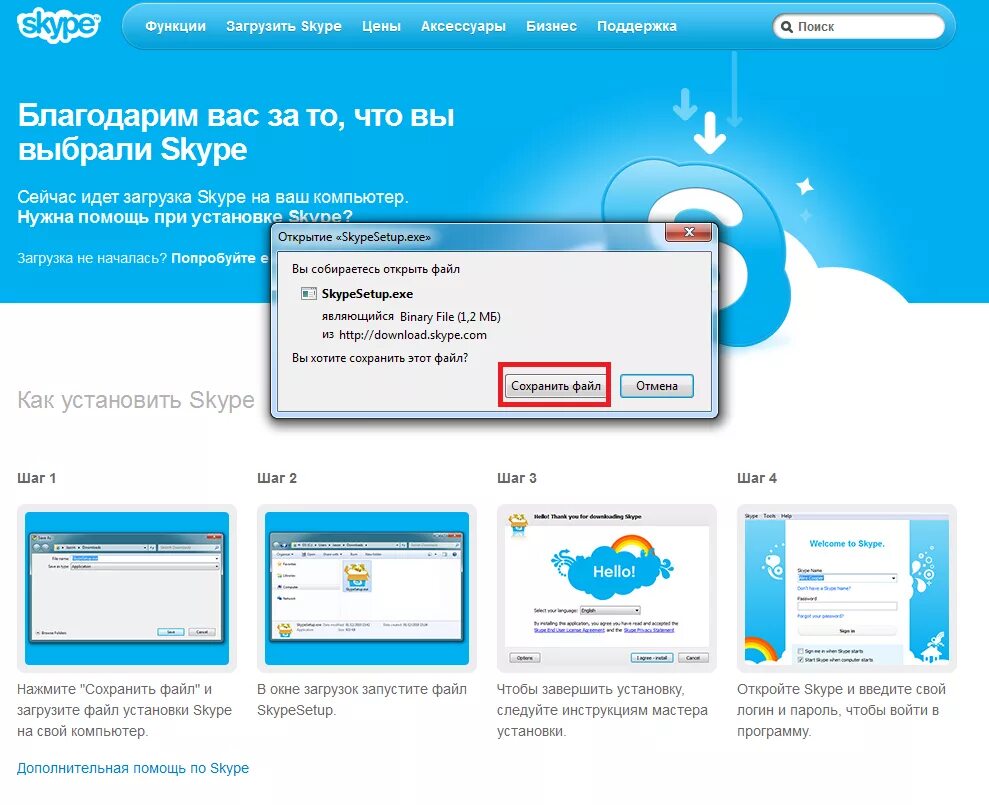Click the Skype logo in header
This screenshot has width=989, height=805.
[58, 25]
